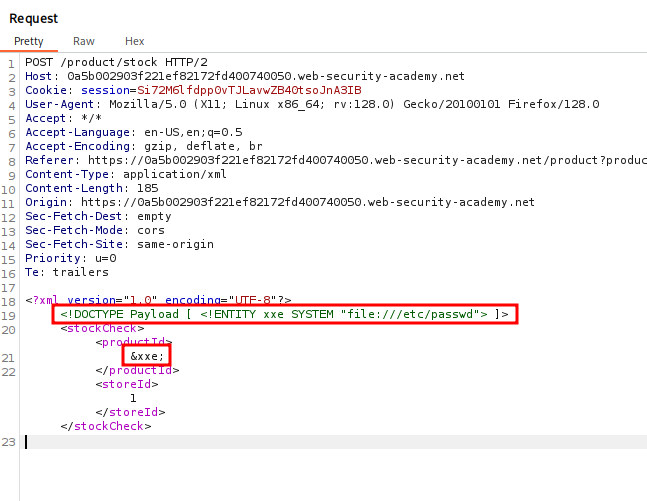Click the DOCTYPE Payload entity line

click(284, 314)
